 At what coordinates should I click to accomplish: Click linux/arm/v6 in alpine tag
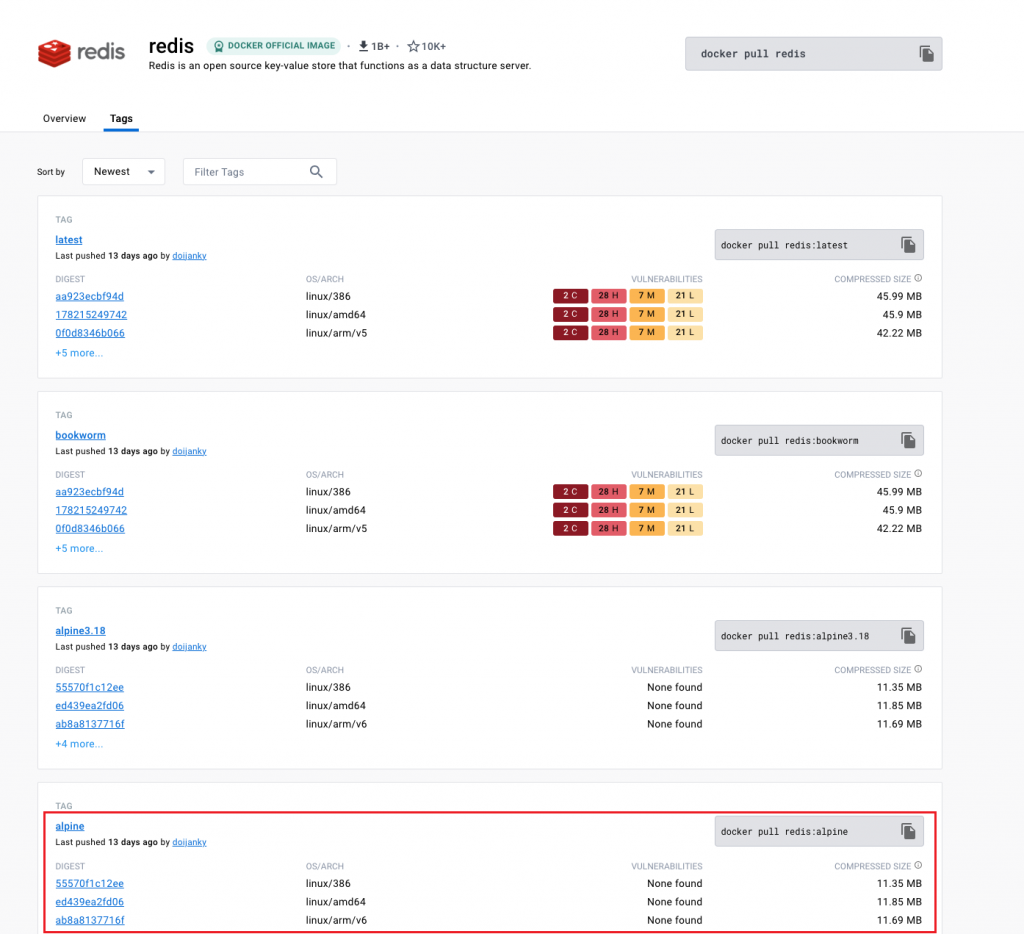pos(336,919)
